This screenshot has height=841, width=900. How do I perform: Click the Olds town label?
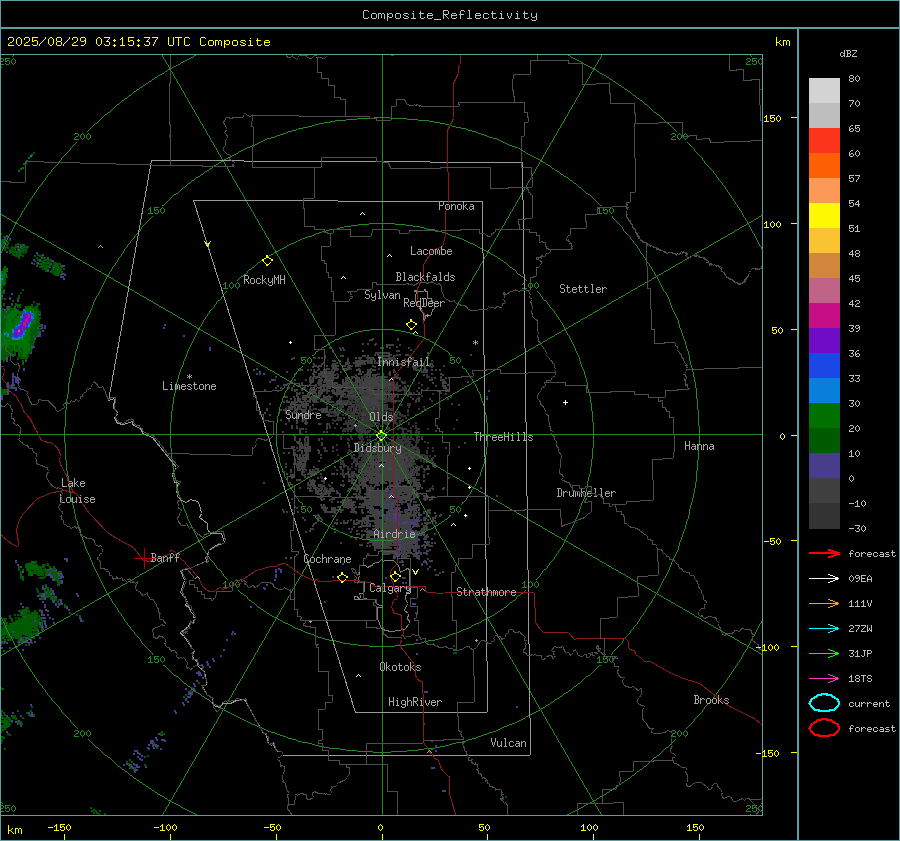pyautogui.click(x=381, y=417)
